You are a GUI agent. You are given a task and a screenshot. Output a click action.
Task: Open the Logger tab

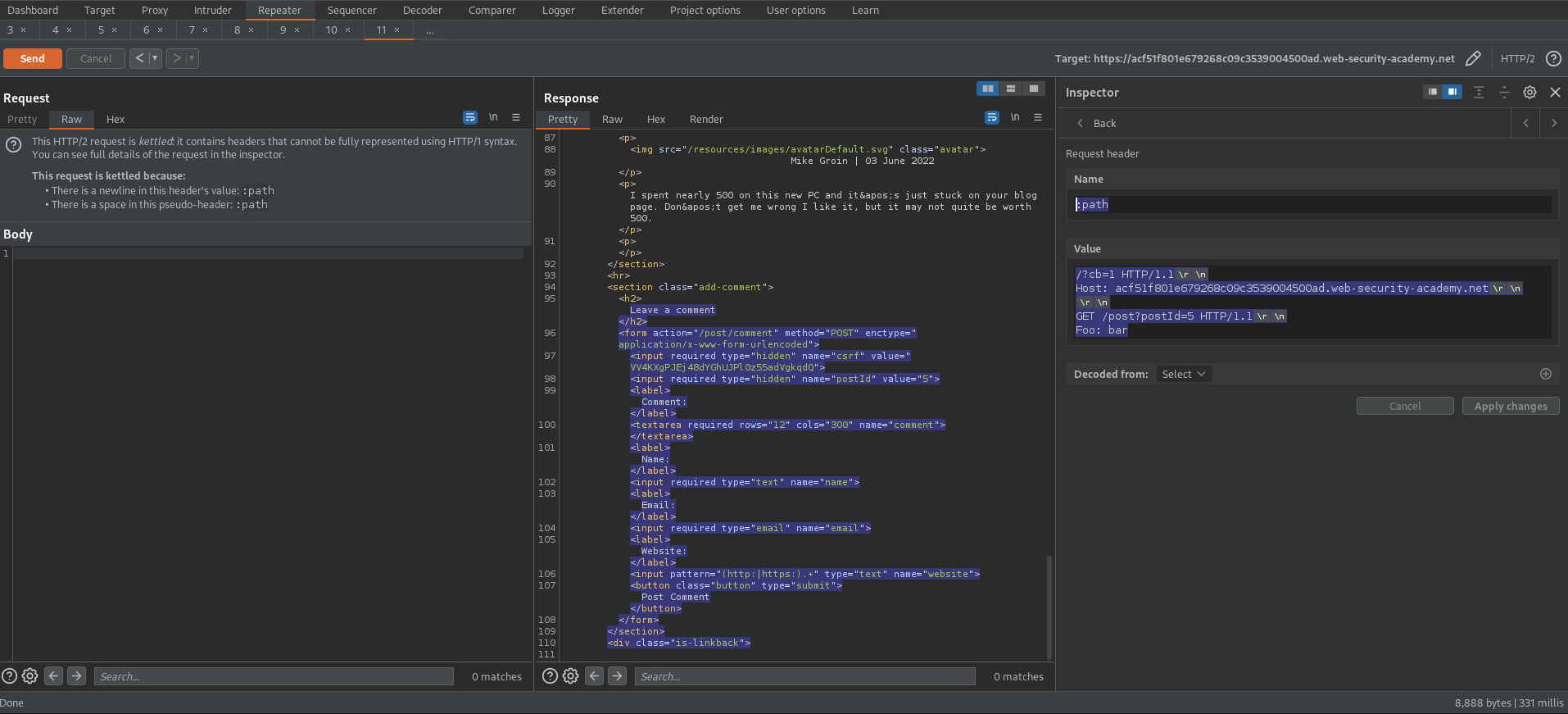tap(558, 10)
